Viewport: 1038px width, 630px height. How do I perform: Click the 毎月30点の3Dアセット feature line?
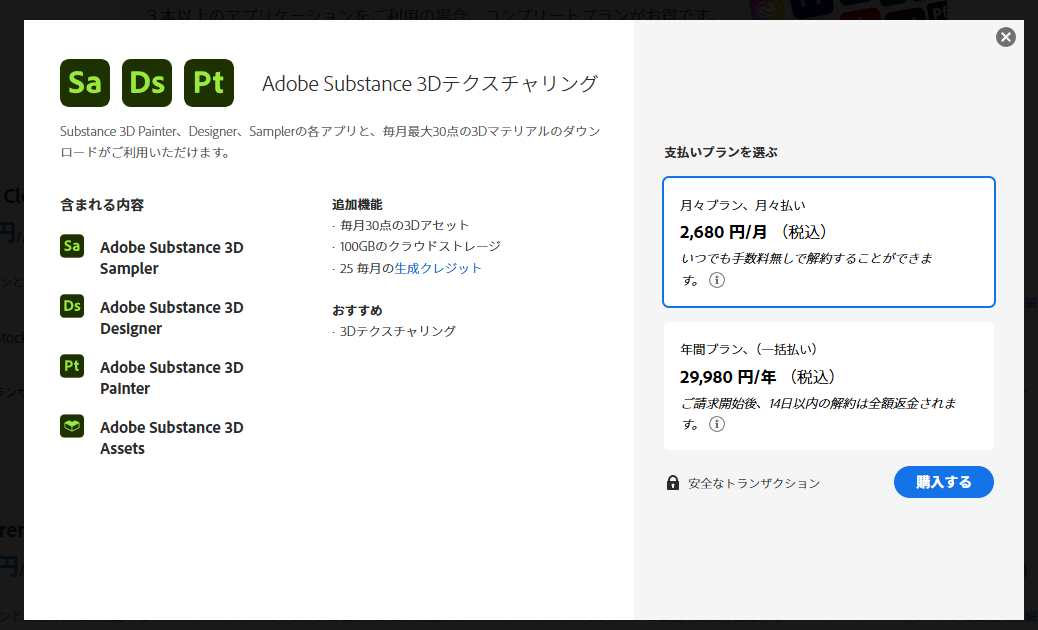tap(404, 225)
